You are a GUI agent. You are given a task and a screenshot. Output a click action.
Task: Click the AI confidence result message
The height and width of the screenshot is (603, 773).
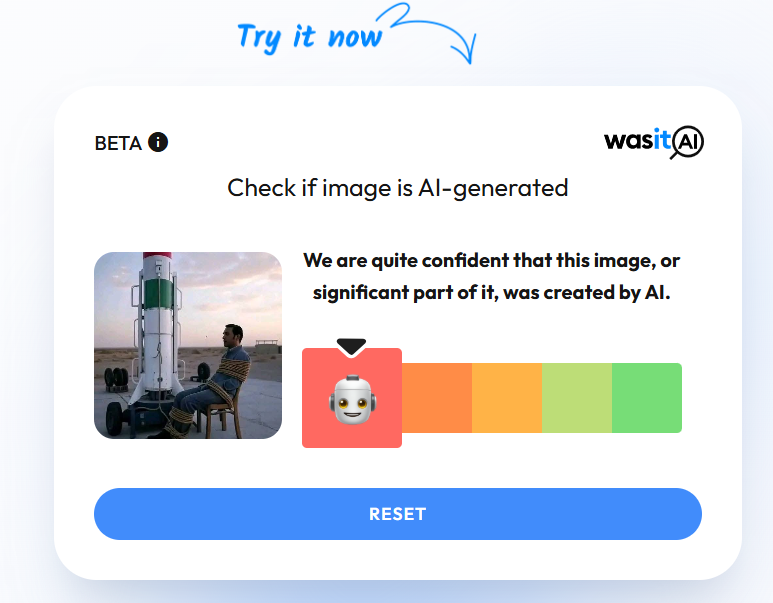[x=492, y=276]
